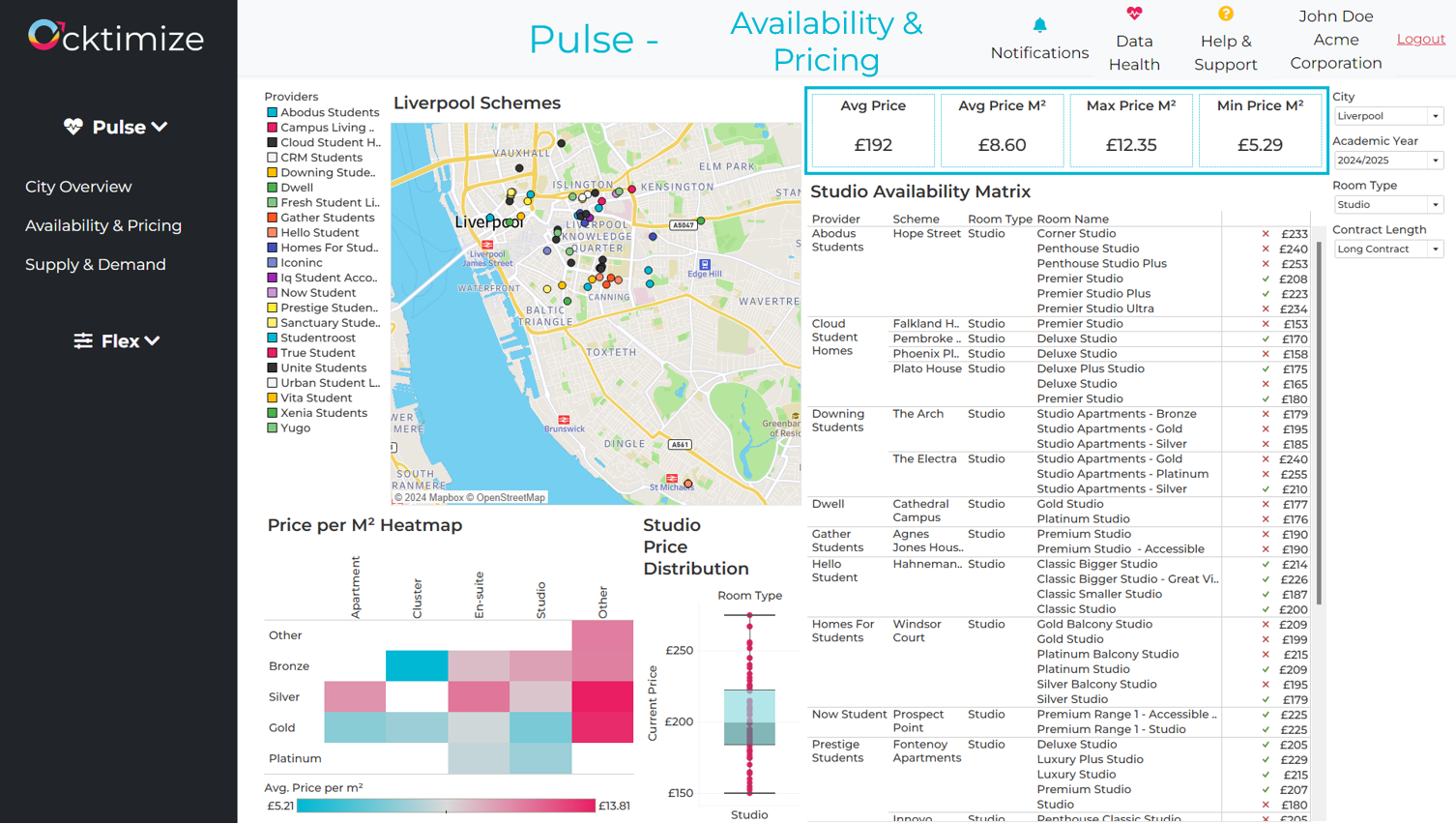1456x824 pixels.
Task: Click the Silver Other heatmap cell
Action: pyautogui.click(x=602, y=696)
